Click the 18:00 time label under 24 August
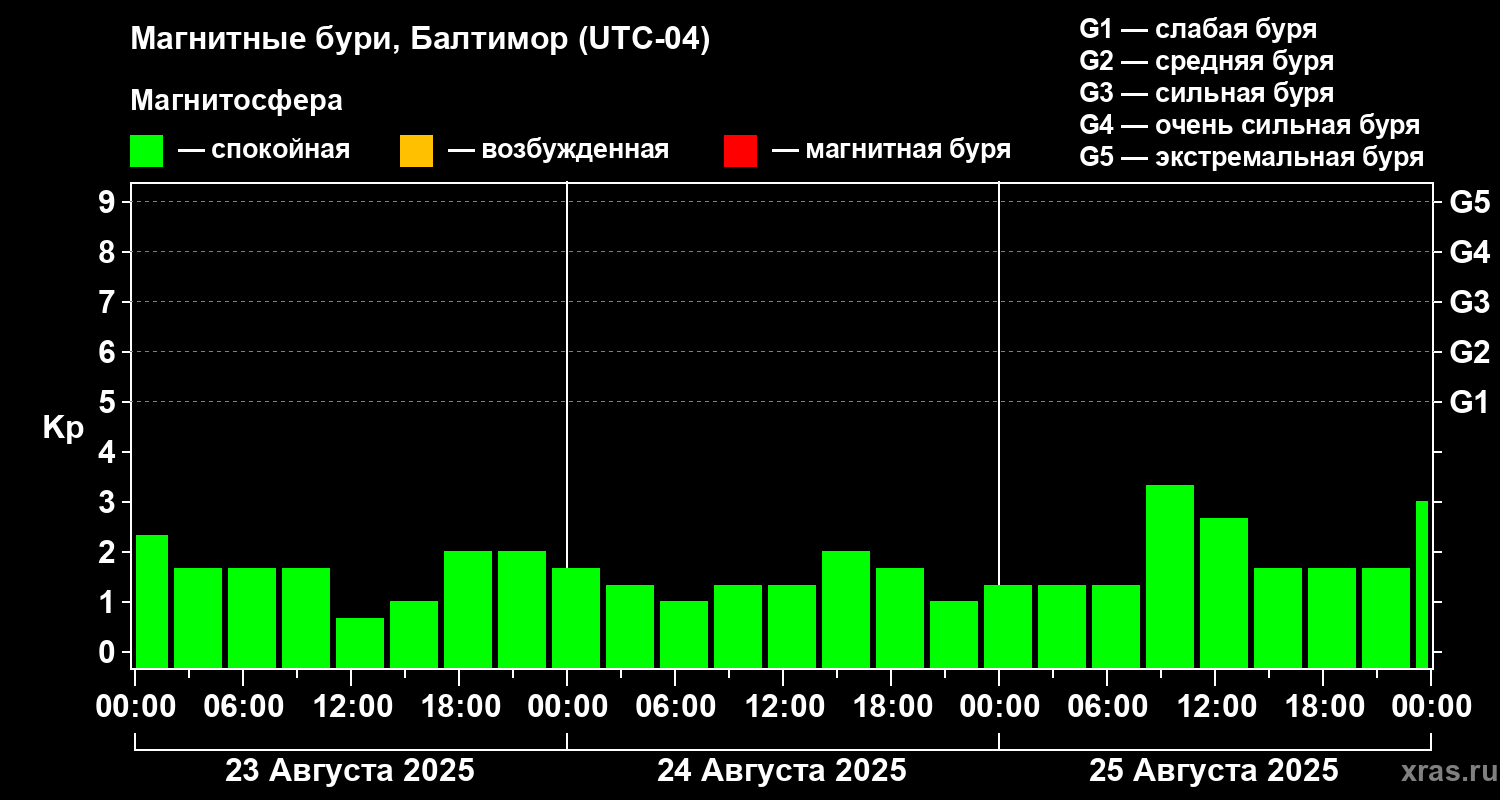The height and width of the screenshot is (800, 1500). click(891, 707)
